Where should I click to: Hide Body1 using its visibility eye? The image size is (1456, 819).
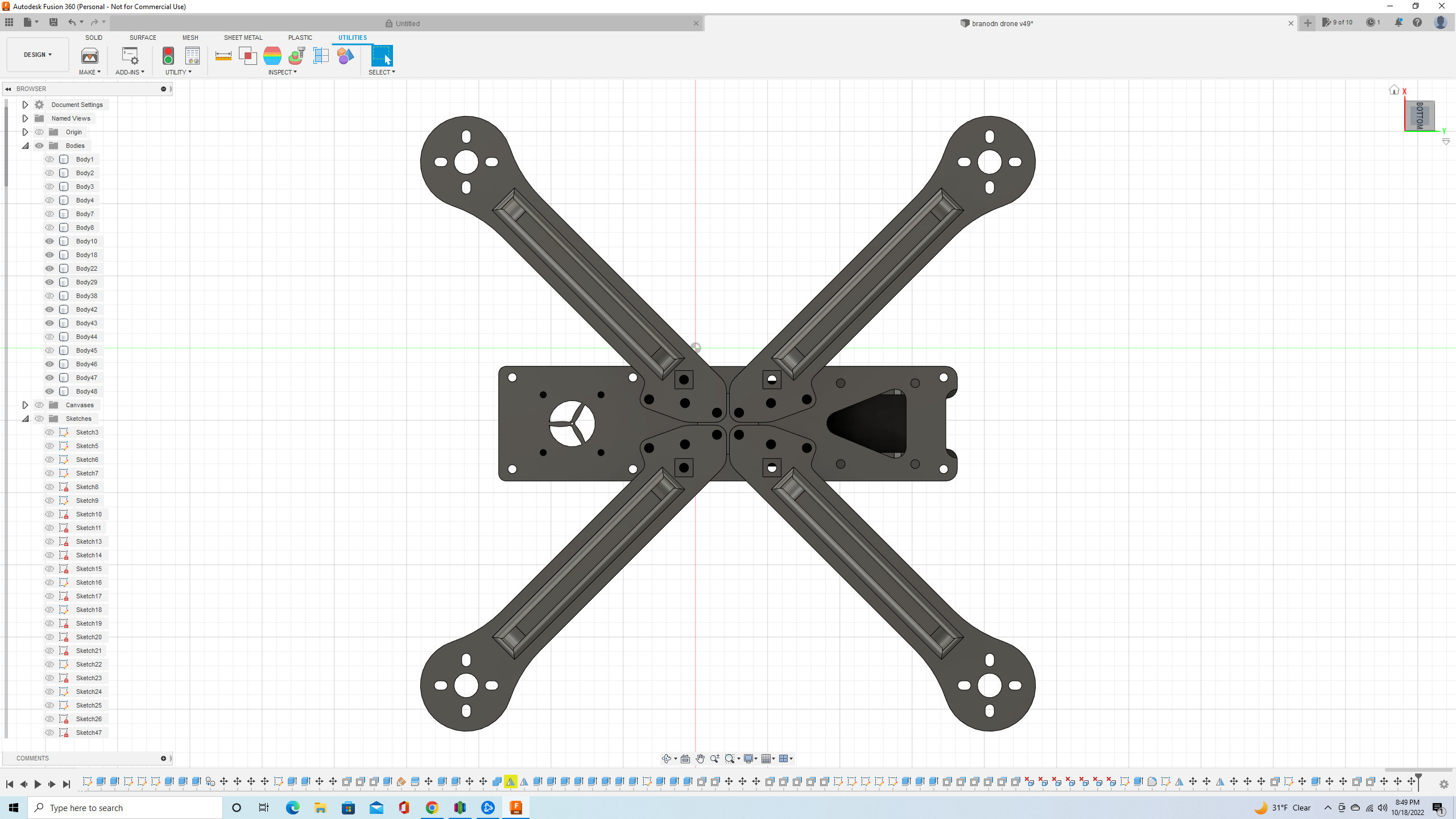50,159
